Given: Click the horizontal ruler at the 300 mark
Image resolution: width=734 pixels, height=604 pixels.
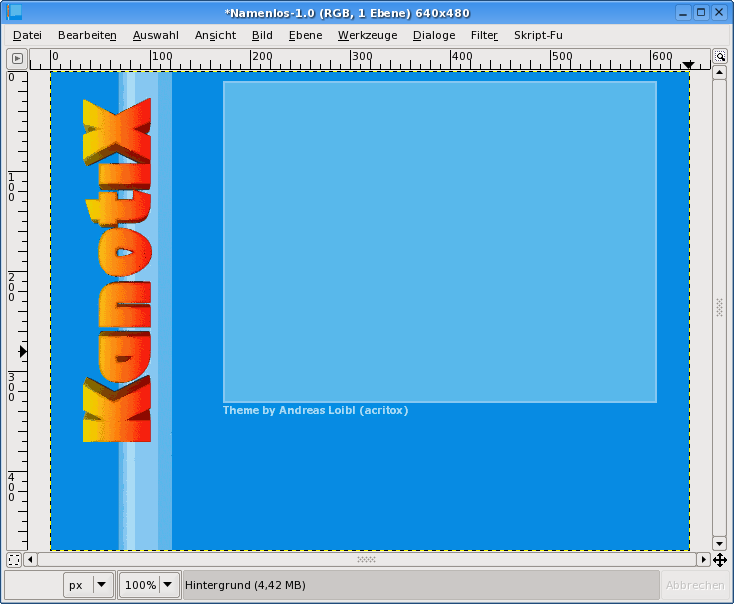Looking at the screenshot, I should (361, 59).
